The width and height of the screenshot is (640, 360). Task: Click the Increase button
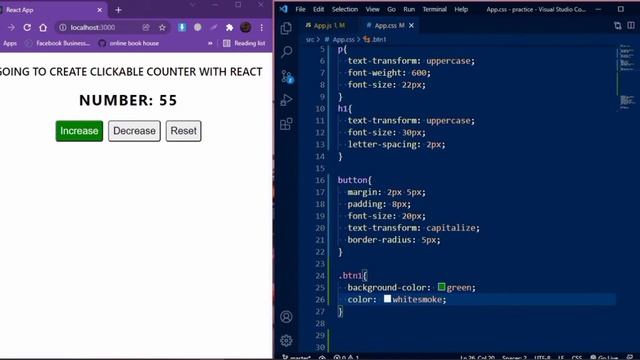point(79,131)
